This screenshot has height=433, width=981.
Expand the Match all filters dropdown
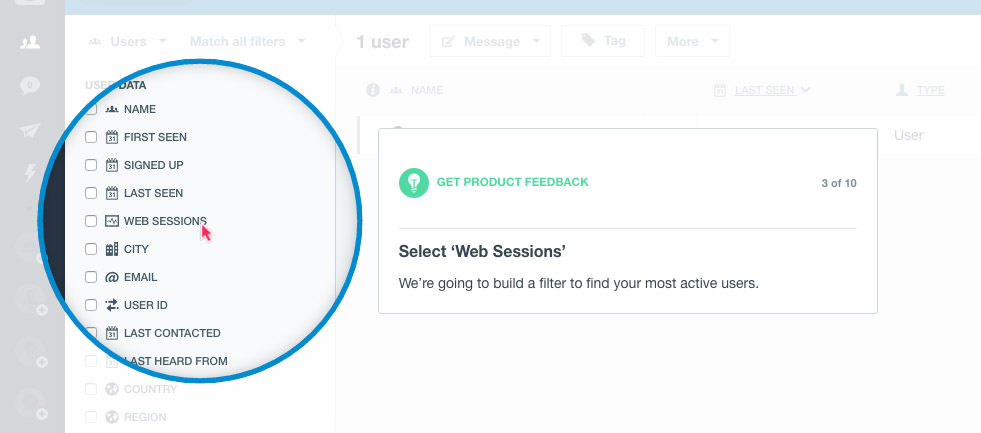point(246,42)
